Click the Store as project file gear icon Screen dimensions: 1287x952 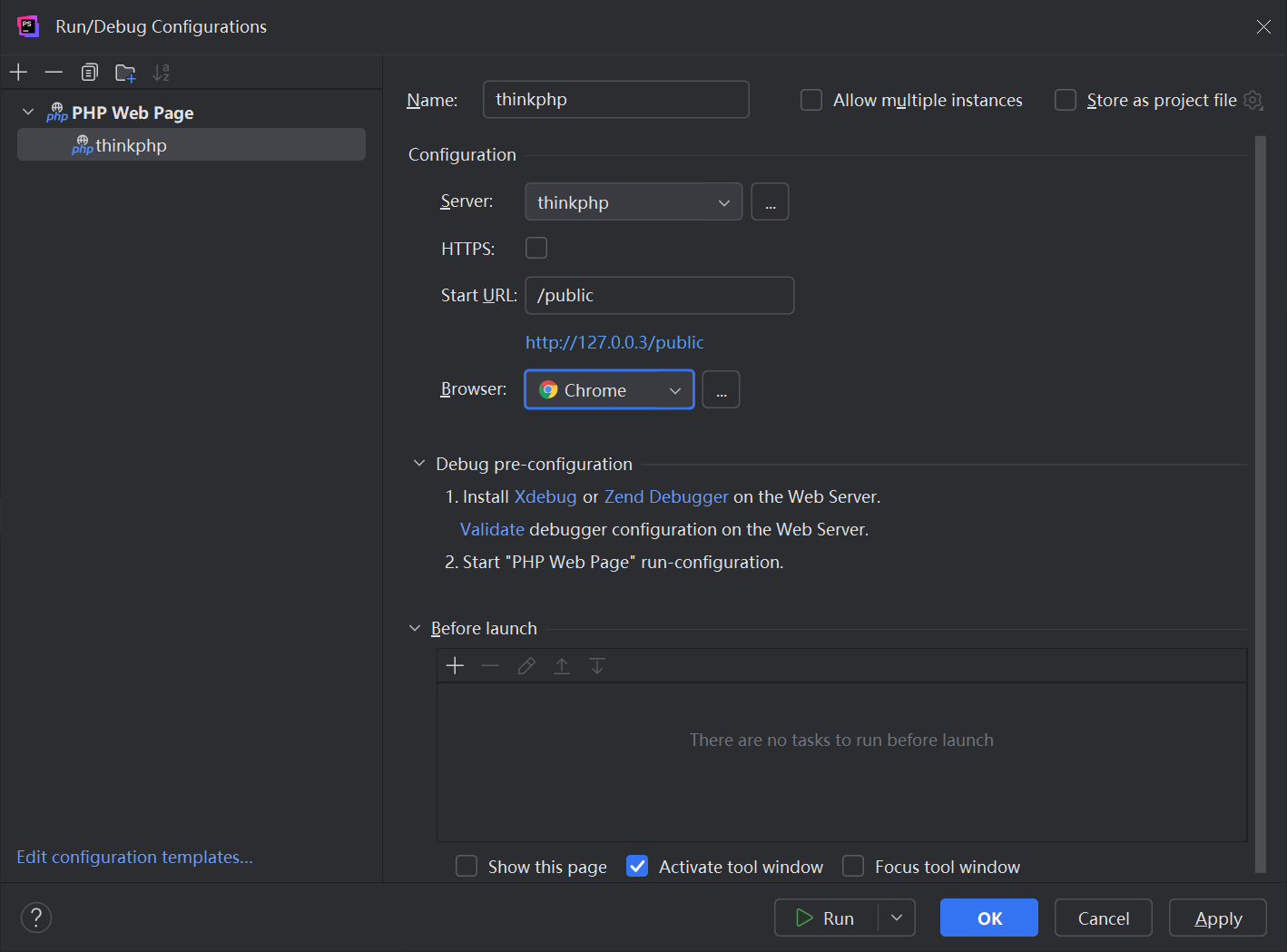pyautogui.click(x=1253, y=100)
